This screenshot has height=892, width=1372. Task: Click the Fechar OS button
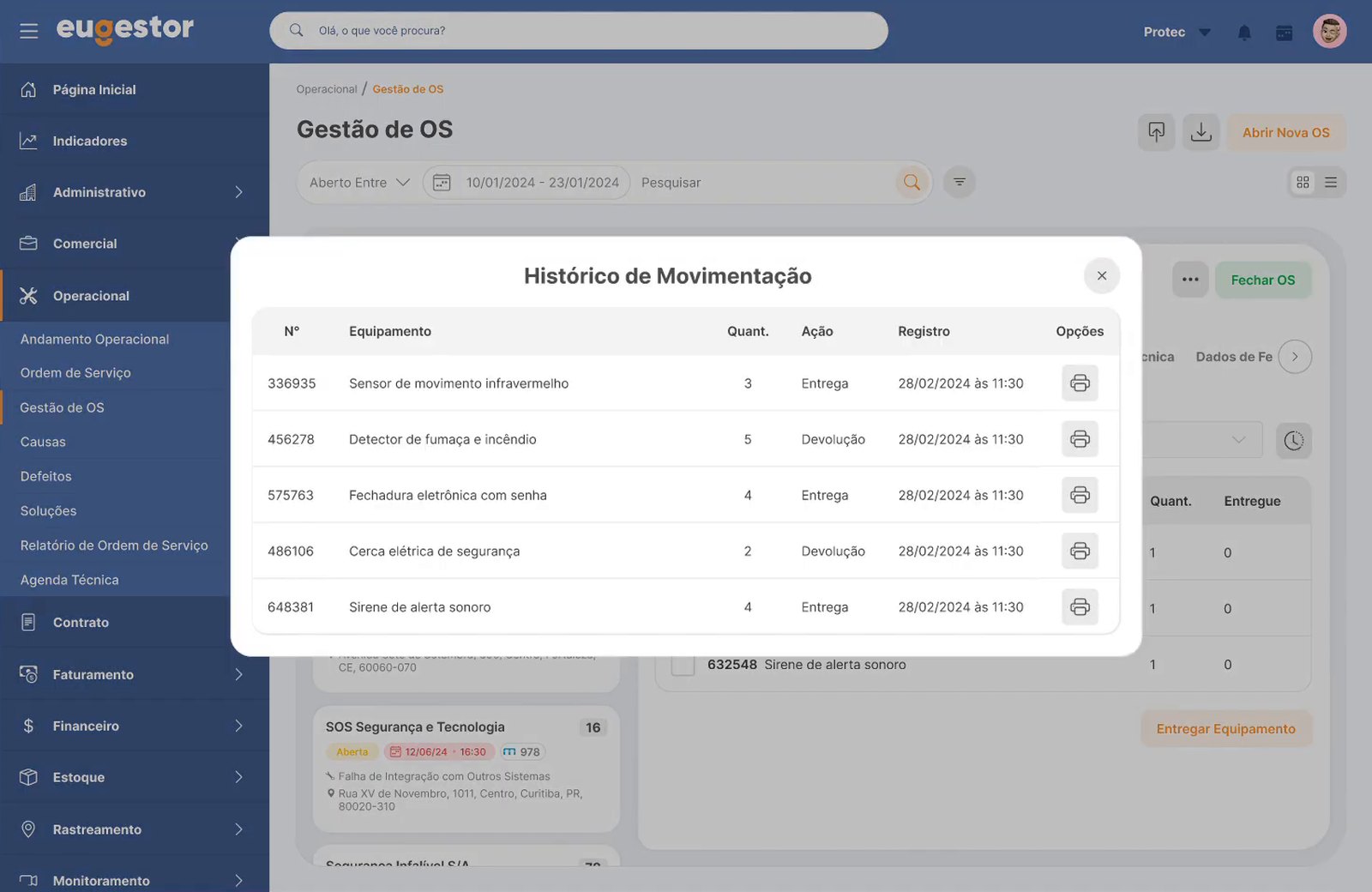[x=1263, y=280]
